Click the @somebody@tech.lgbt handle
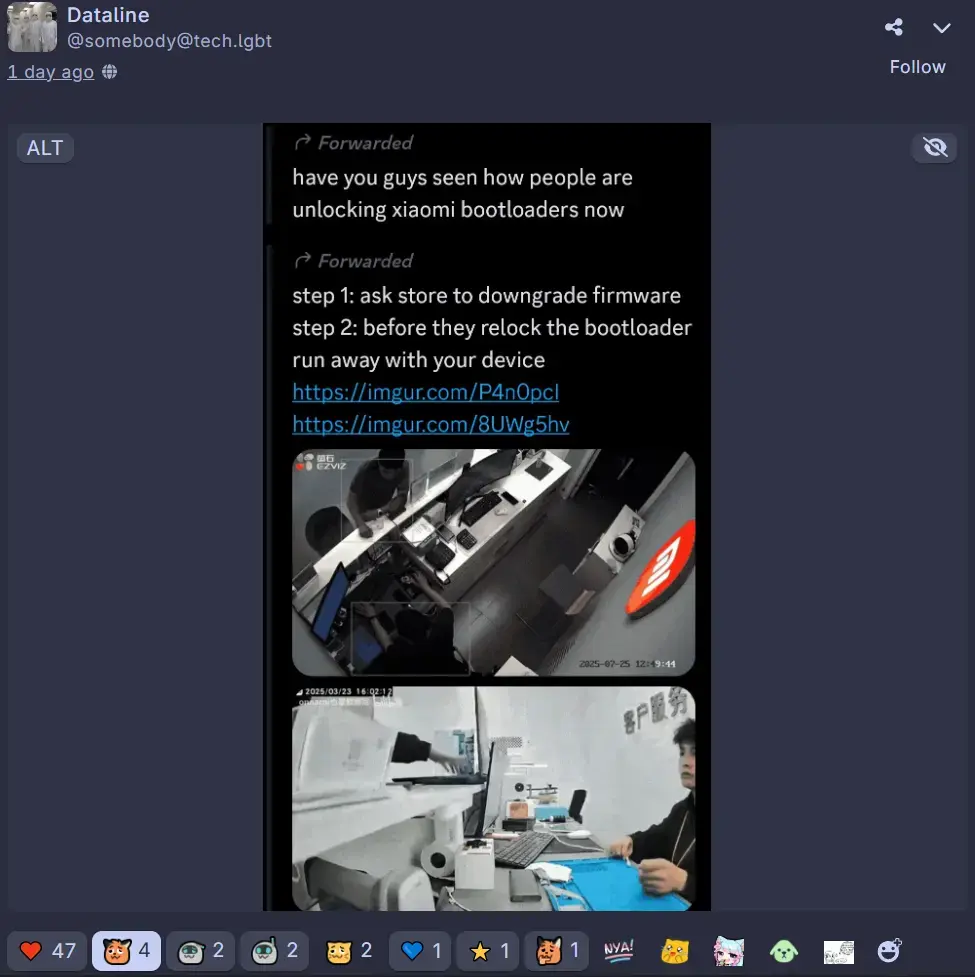Viewport: 975px width, 977px height. (169, 41)
